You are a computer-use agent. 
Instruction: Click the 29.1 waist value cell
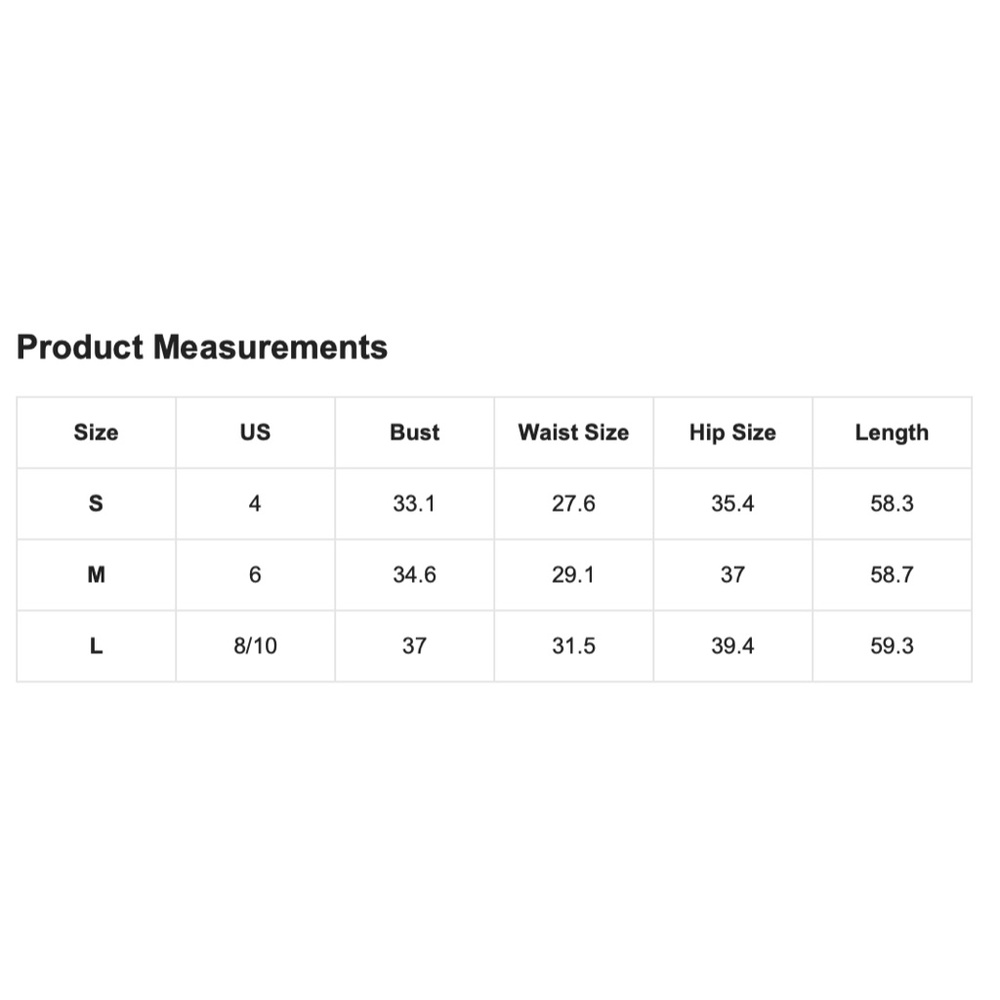573,575
